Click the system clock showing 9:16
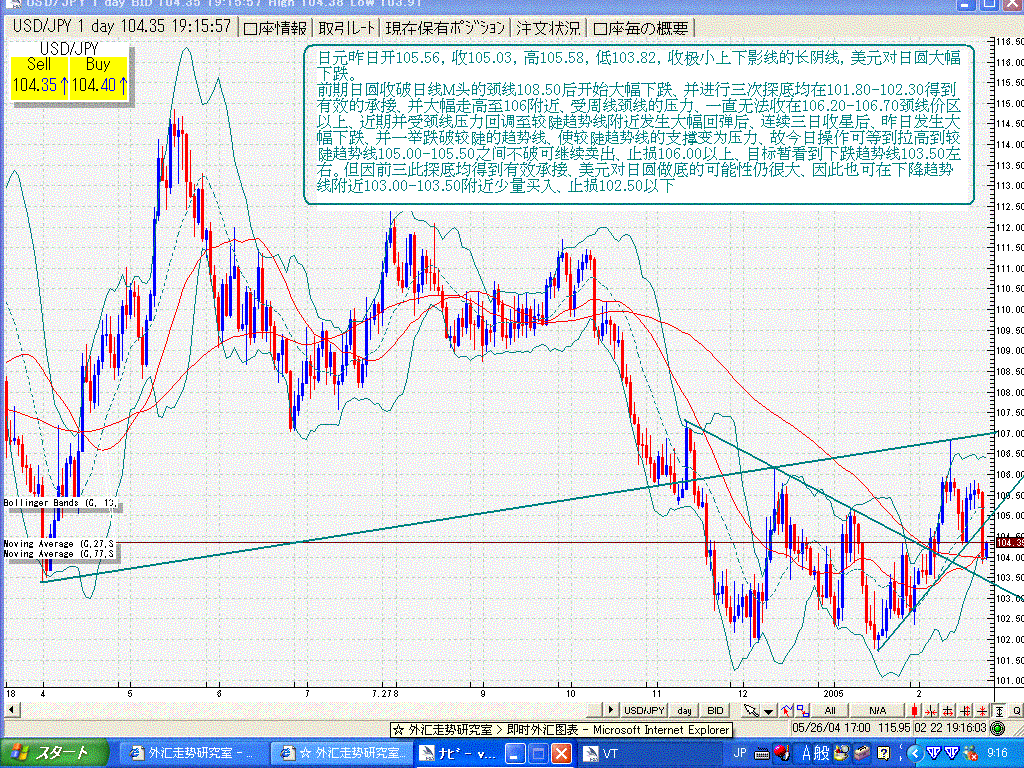The width and height of the screenshot is (1024, 768). click(997, 754)
